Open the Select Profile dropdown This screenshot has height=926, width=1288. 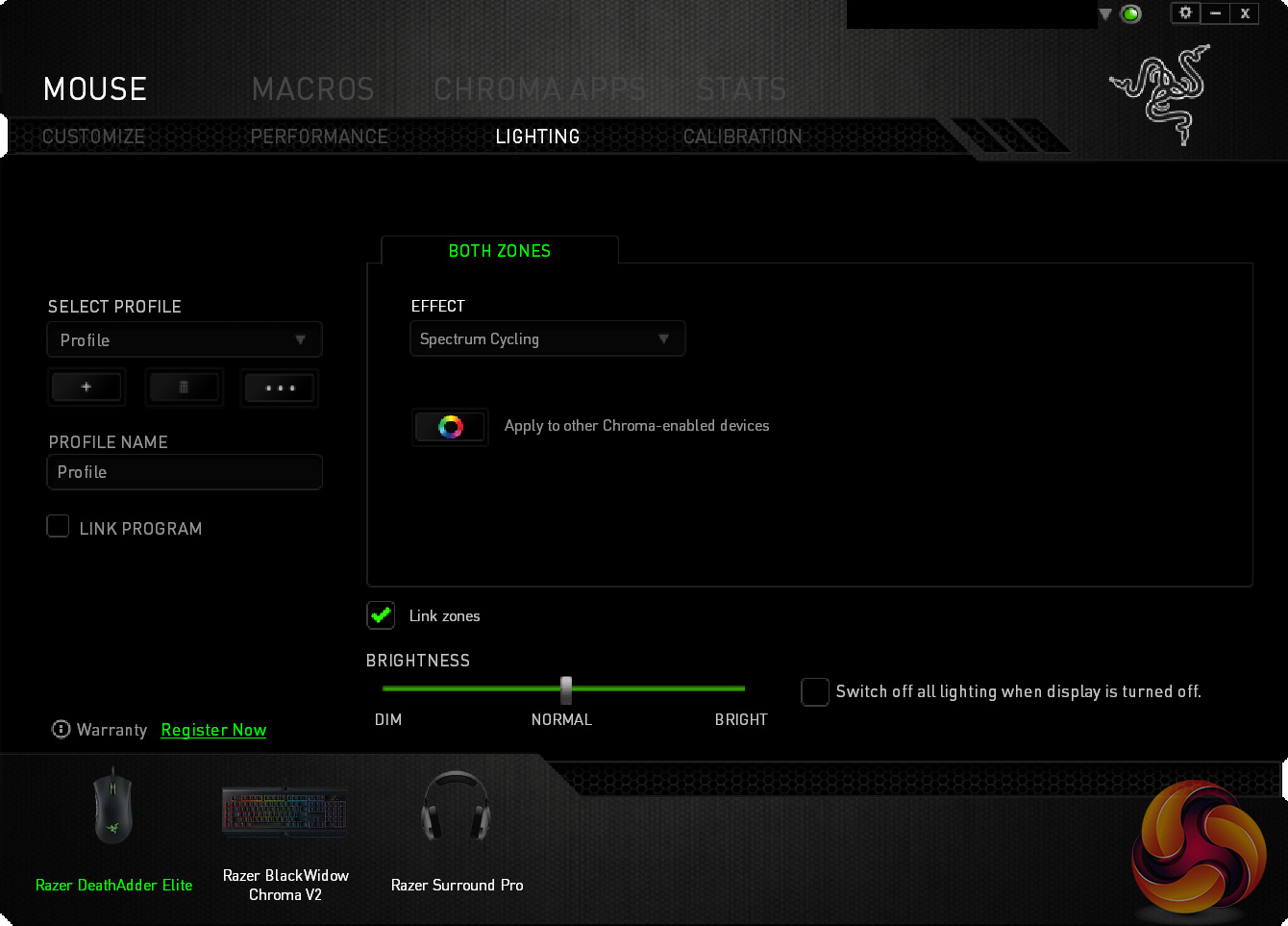click(x=185, y=339)
